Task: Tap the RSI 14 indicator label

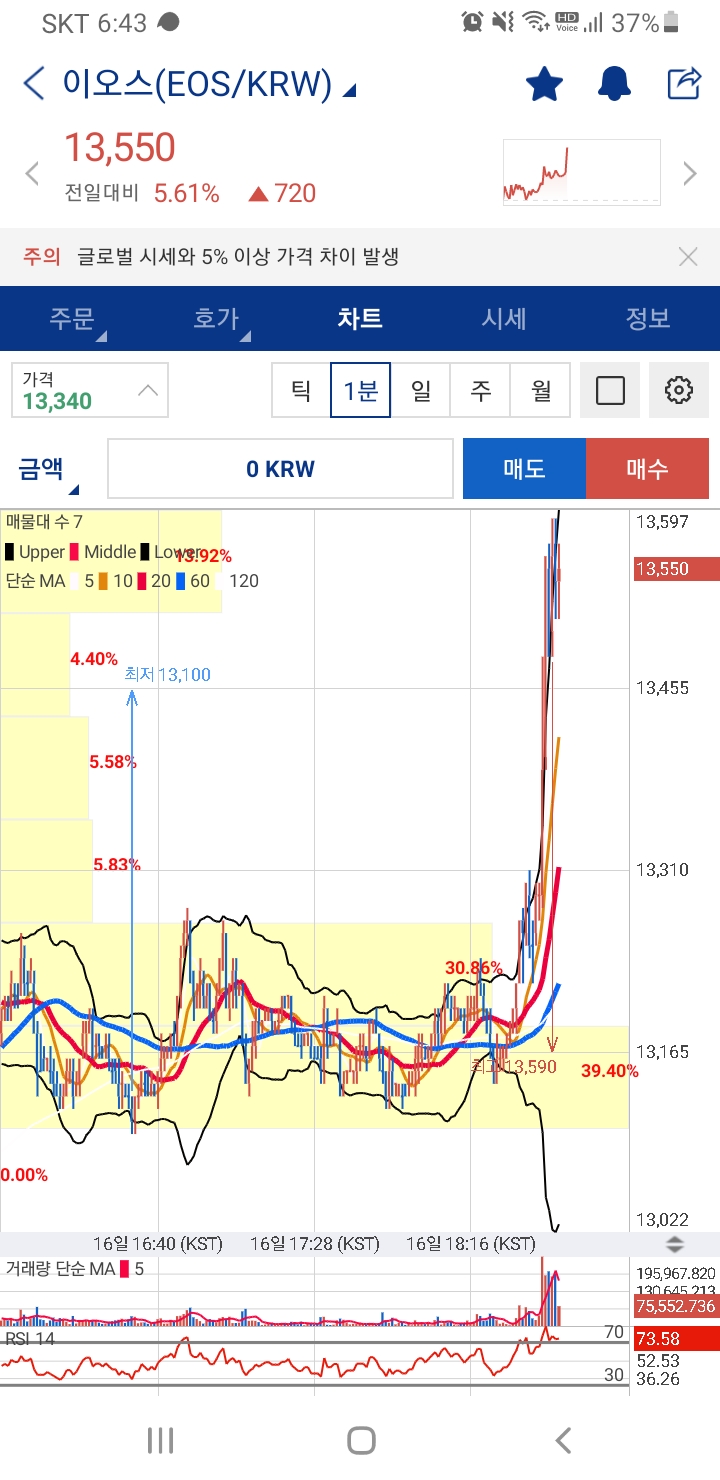Action: (30, 1339)
